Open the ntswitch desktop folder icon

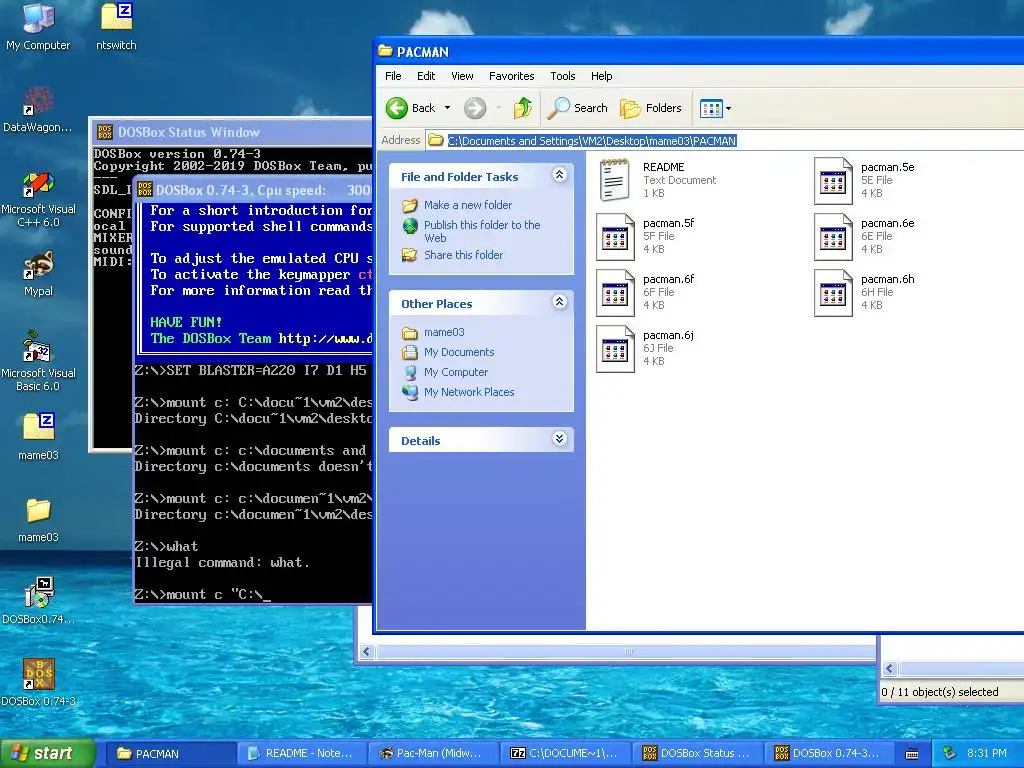click(x=116, y=26)
